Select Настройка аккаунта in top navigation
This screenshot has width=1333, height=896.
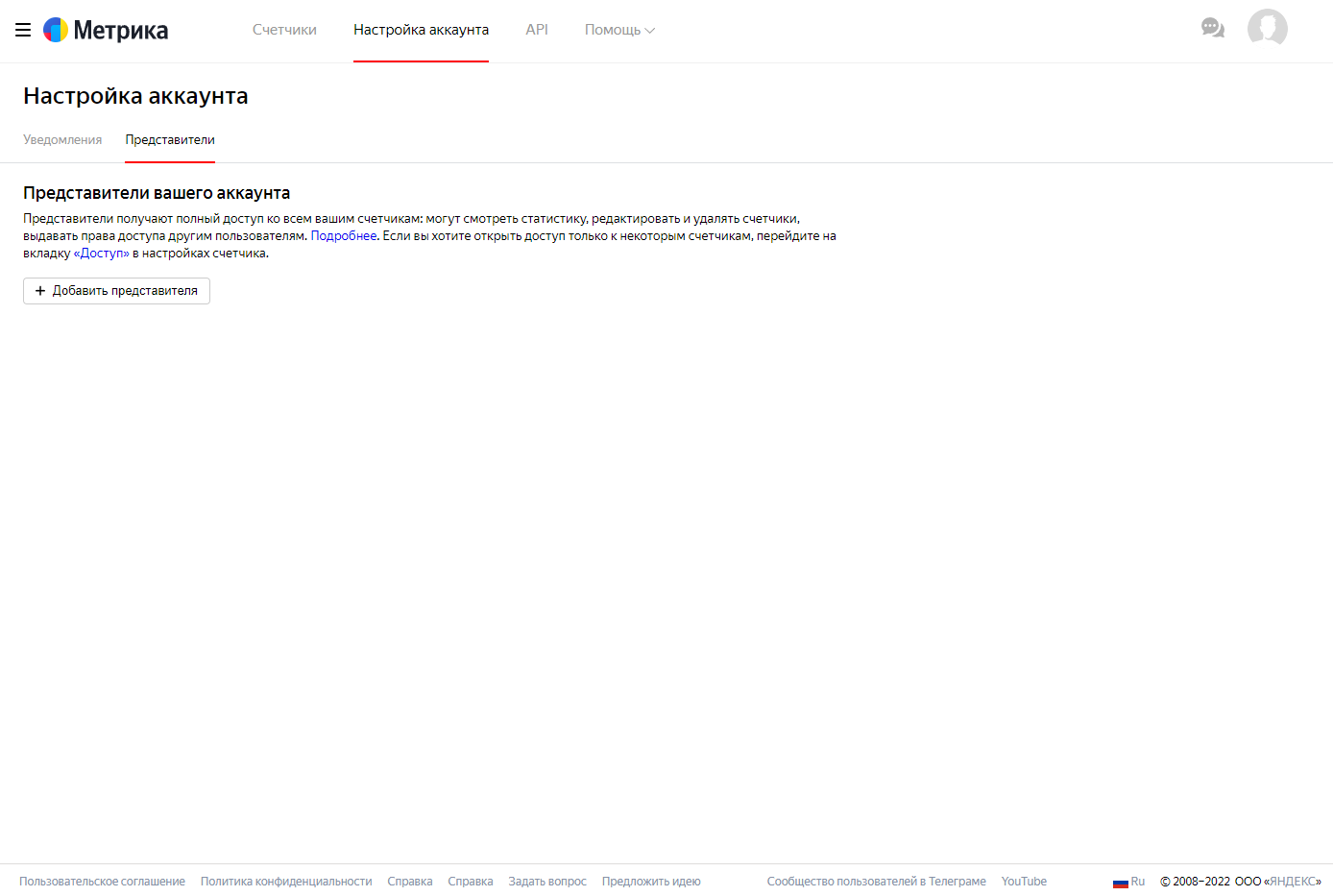[421, 30]
